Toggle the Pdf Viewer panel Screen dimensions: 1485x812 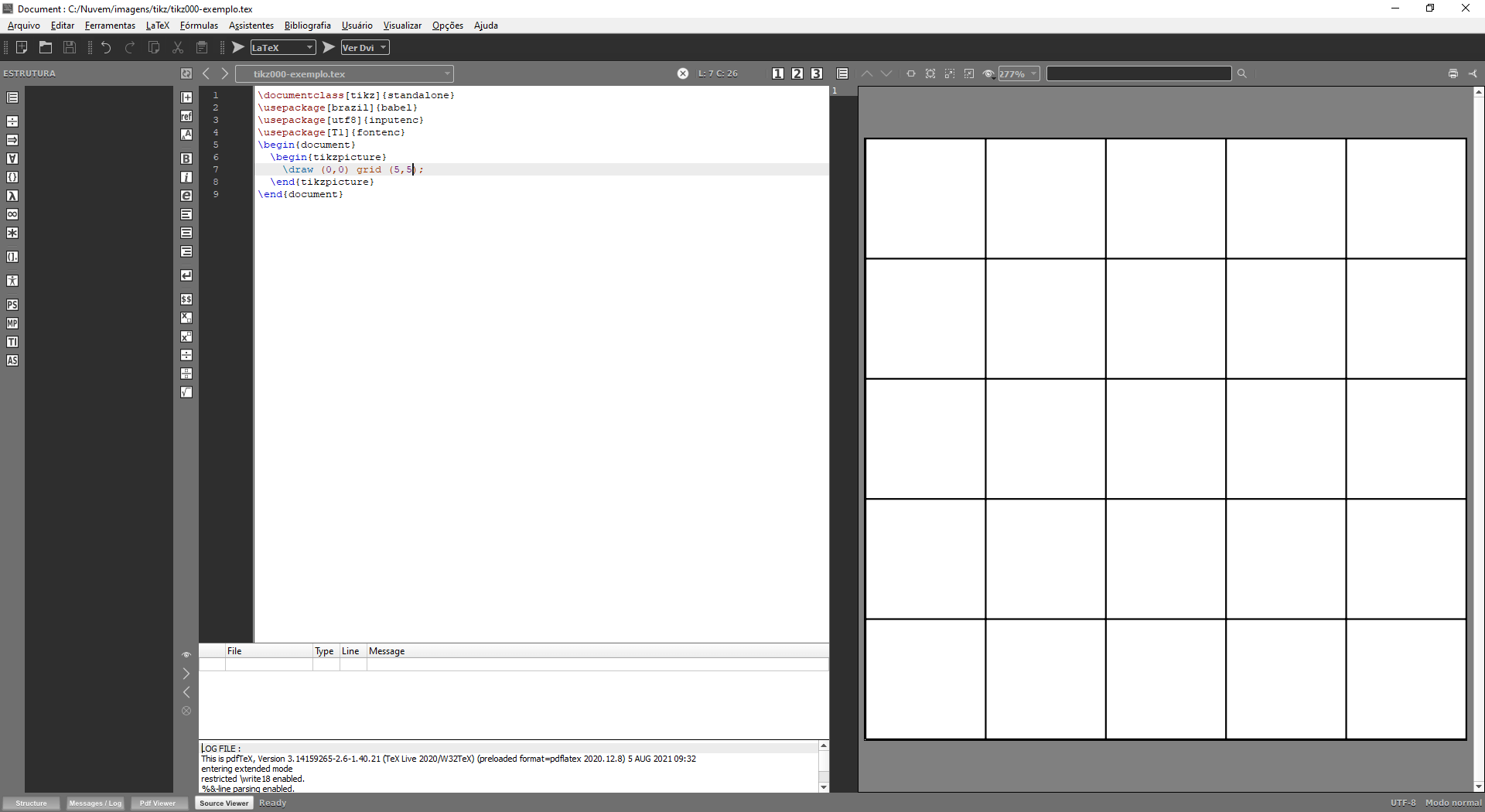(158, 803)
